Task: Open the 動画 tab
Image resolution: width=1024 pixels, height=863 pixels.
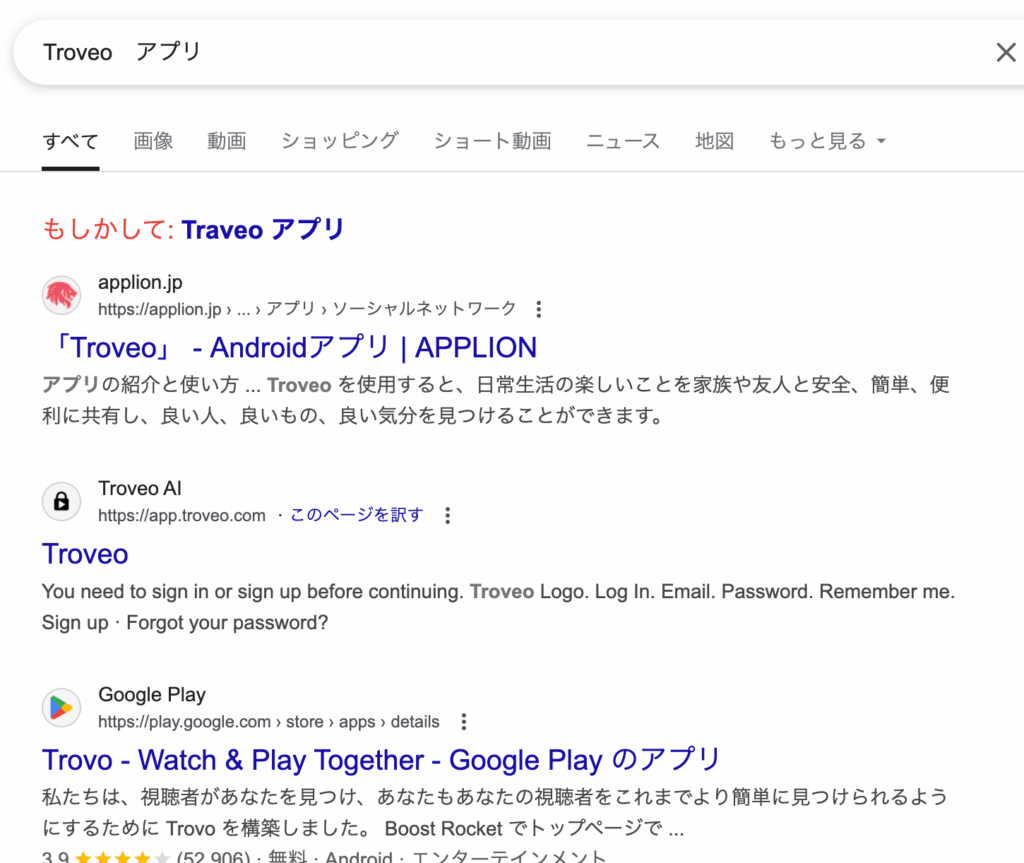Action: click(227, 141)
